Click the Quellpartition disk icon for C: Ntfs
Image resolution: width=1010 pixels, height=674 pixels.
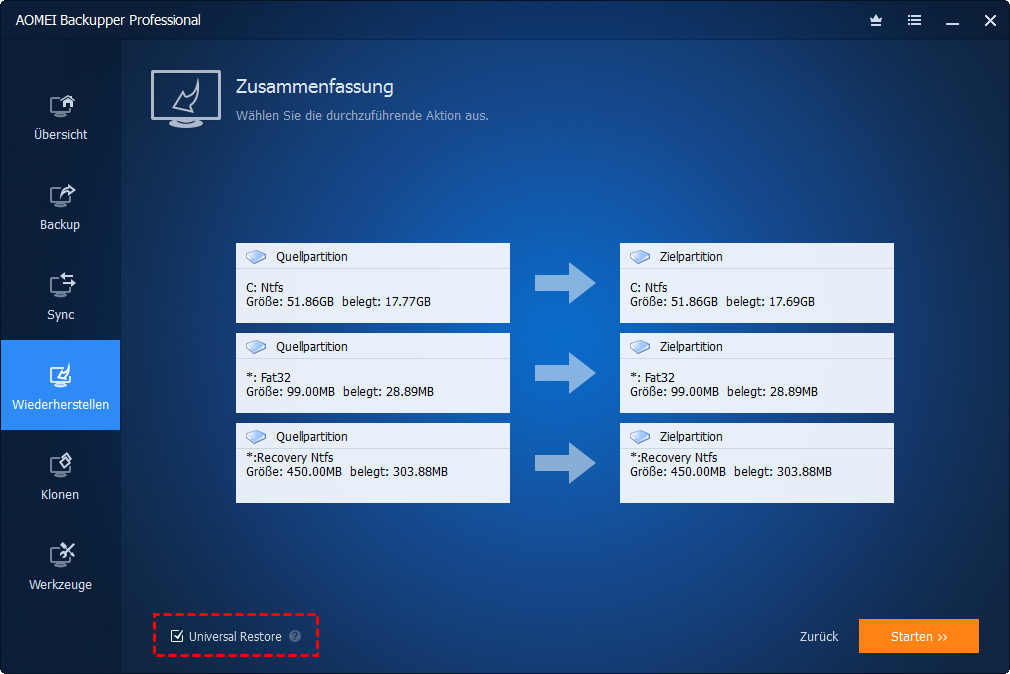(x=256, y=256)
